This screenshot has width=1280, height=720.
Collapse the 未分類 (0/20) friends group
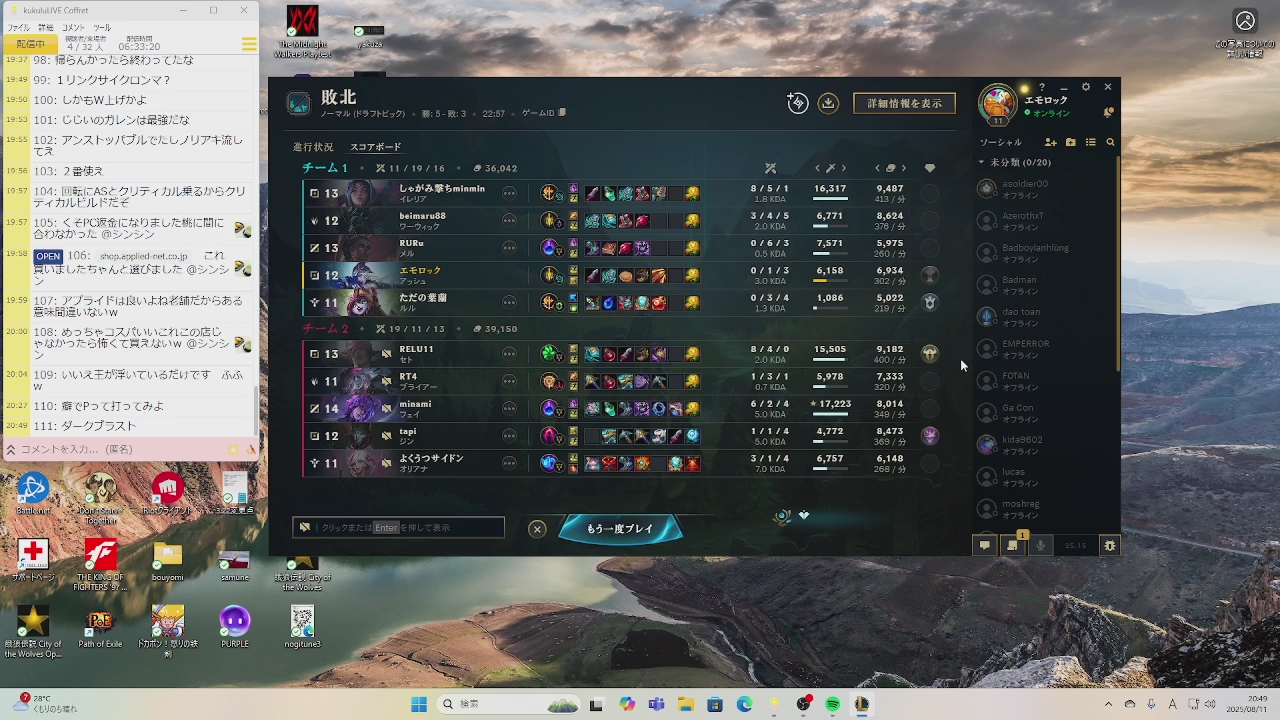981,162
